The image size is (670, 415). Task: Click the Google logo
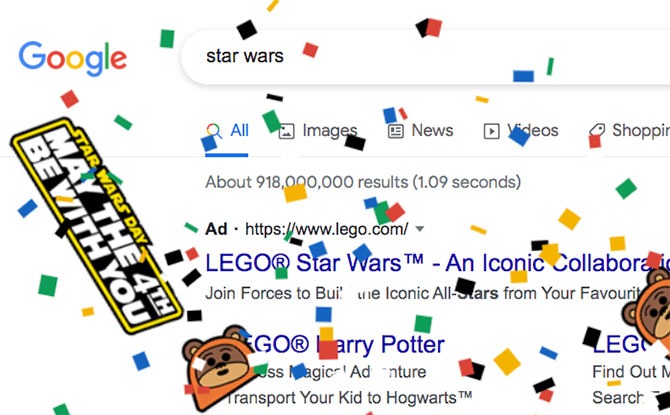point(73,59)
